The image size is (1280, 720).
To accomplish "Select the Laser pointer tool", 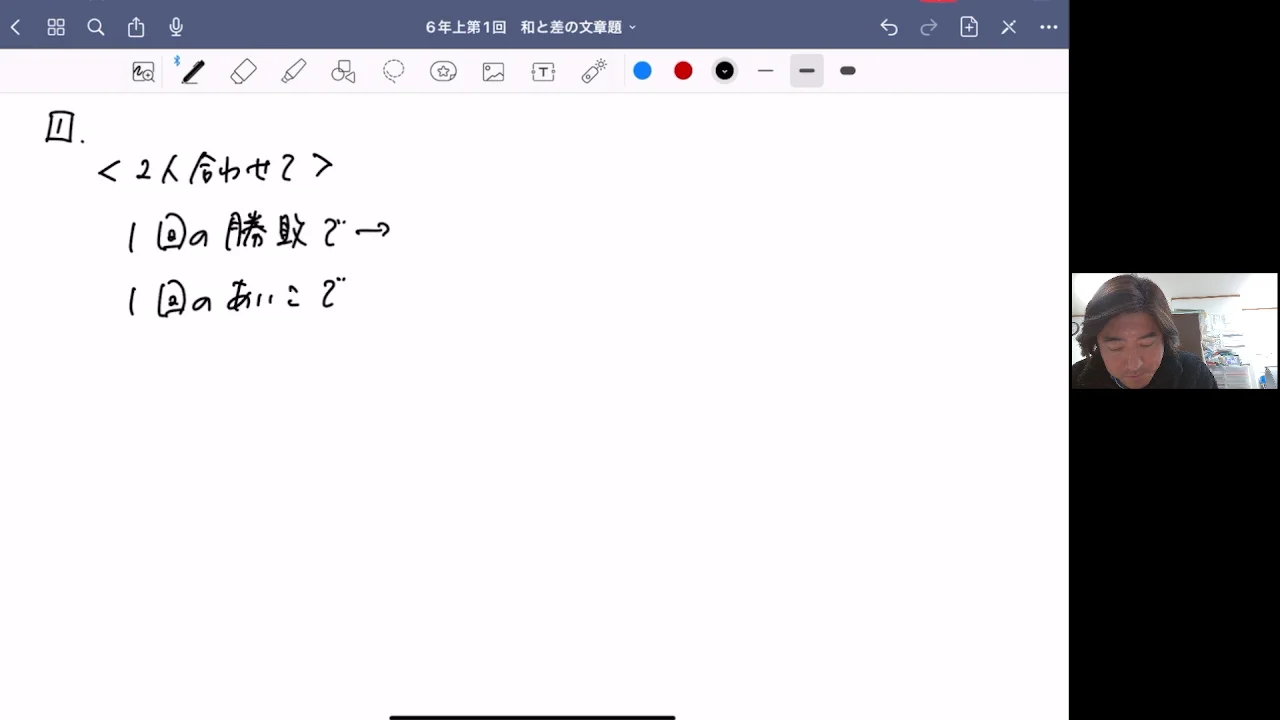I will (594, 71).
